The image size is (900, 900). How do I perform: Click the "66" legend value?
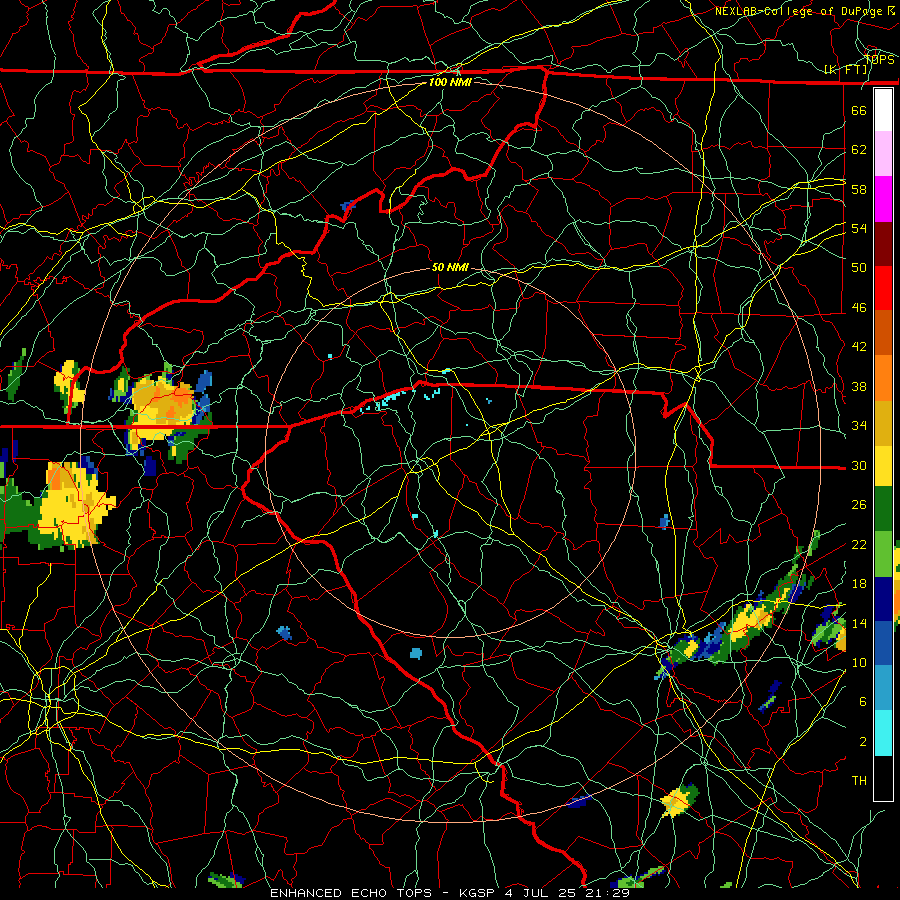pyautogui.click(x=859, y=110)
